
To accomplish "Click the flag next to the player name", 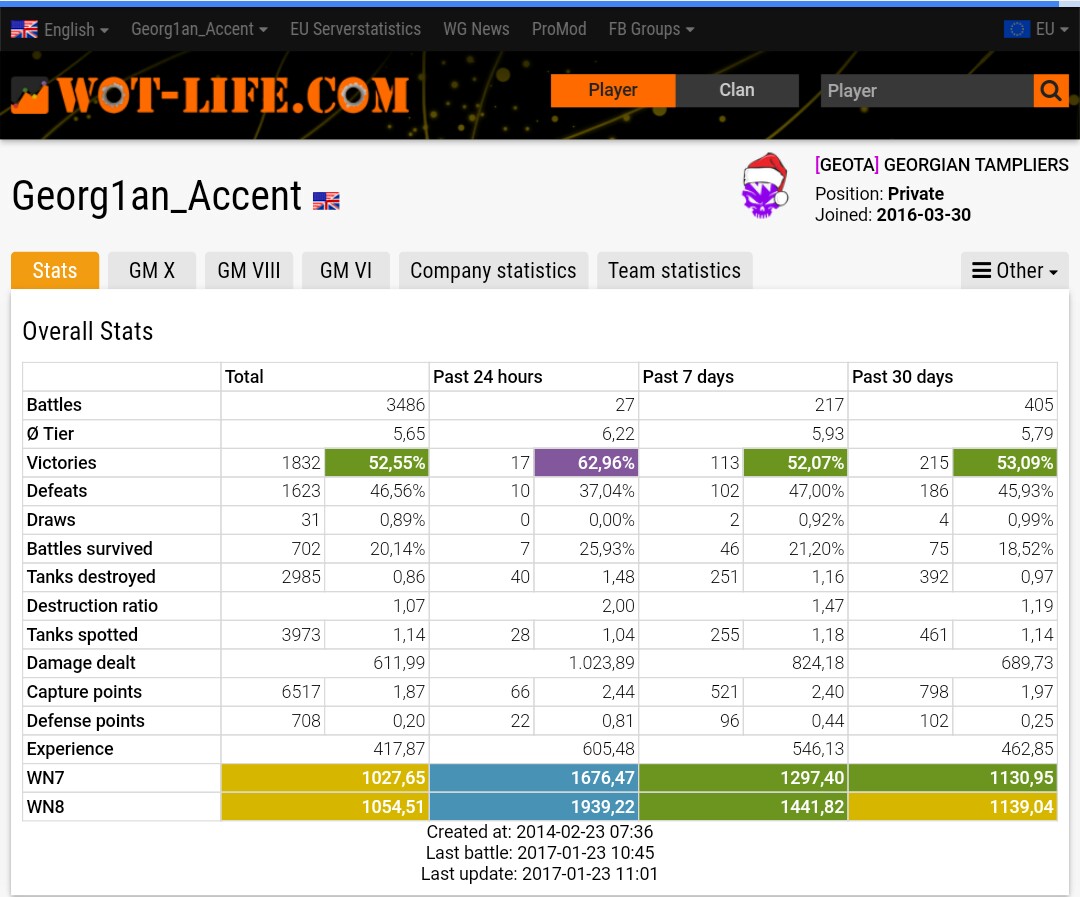I will 326,200.
